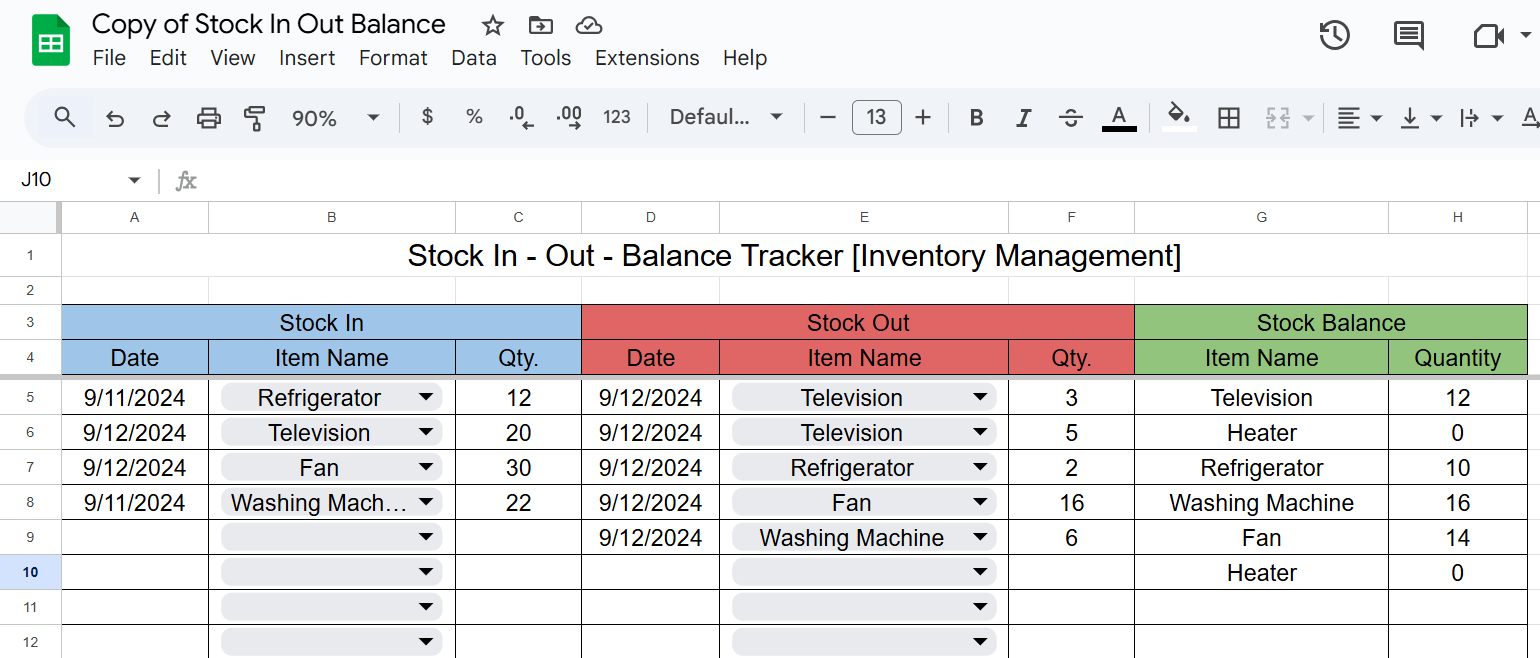1540x658 pixels.
Task: Open the Format menu
Action: click(393, 58)
